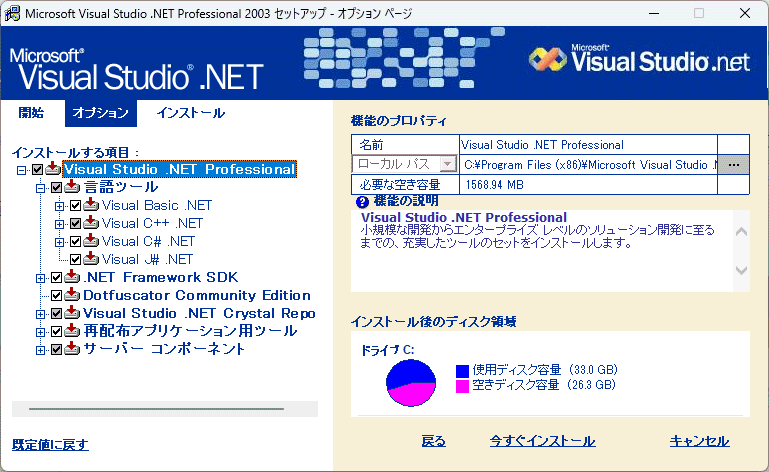This screenshot has height=472, width=769.
Task: Select Dotfuscator Community Edition tree label
Action: pos(197,295)
